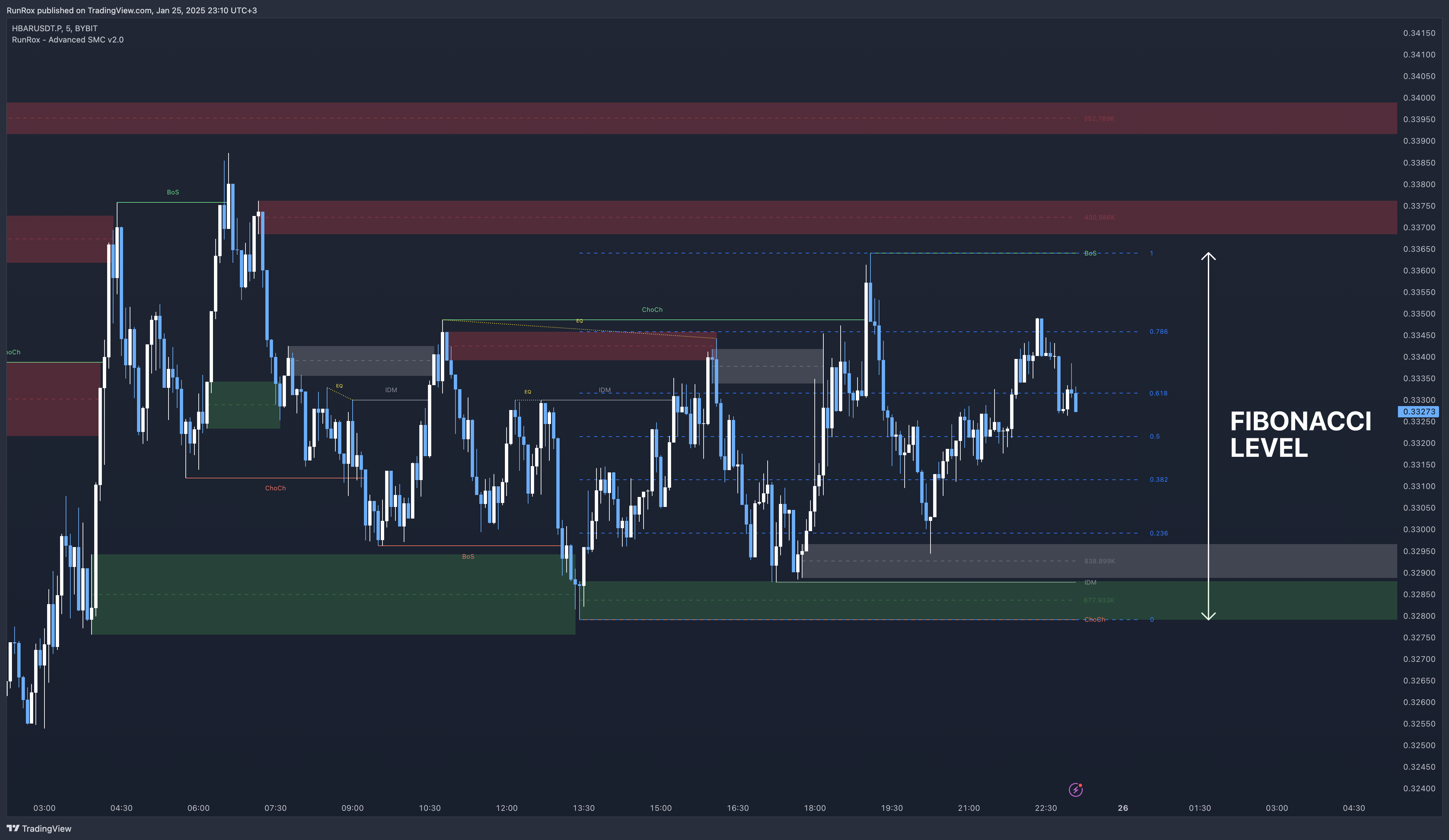
Task: Click the RunRox - Advanced SMC v2.0 indicator name
Action: pos(68,40)
